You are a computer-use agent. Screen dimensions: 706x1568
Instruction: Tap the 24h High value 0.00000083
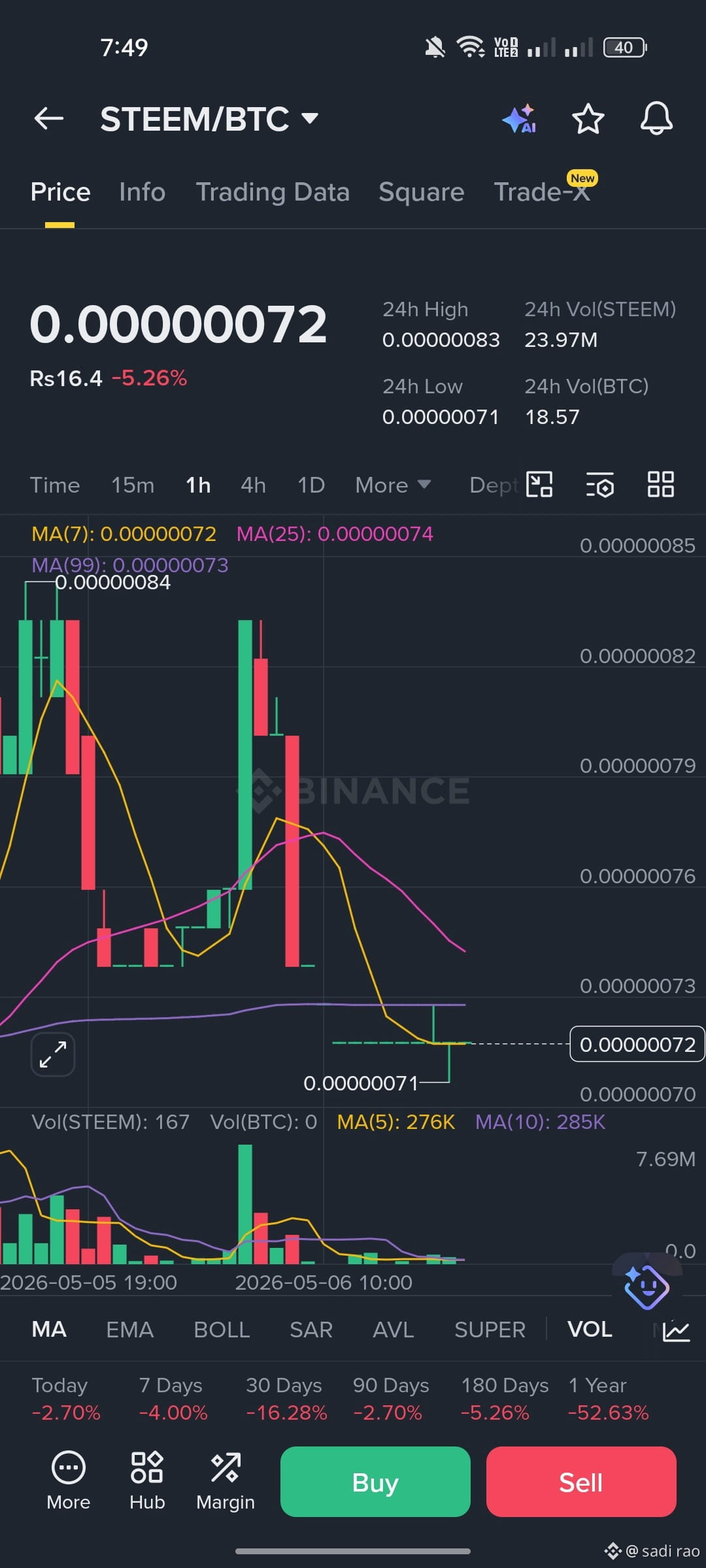coord(441,340)
